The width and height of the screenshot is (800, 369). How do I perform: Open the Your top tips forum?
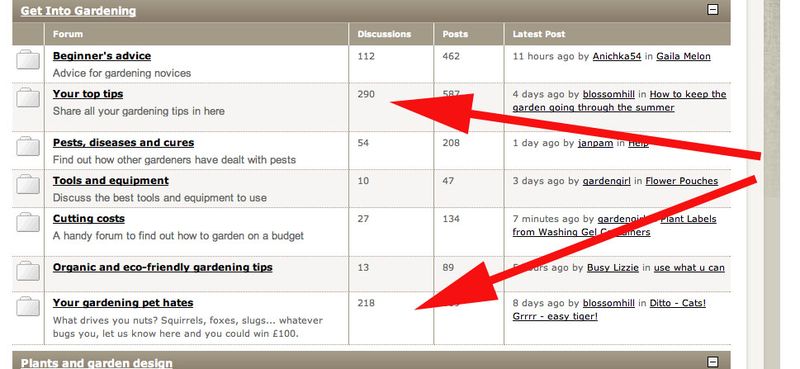88,94
